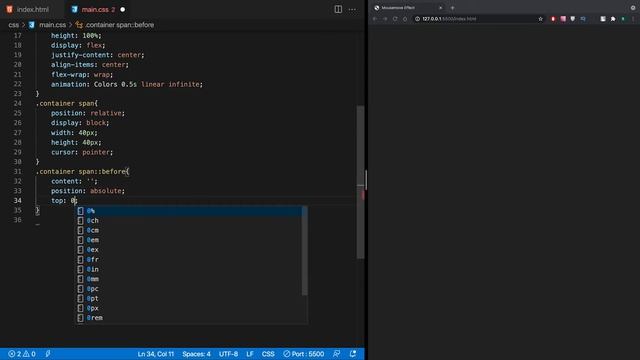
Task: Click the 'position: absolute' code line
Action: coord(88,191)
